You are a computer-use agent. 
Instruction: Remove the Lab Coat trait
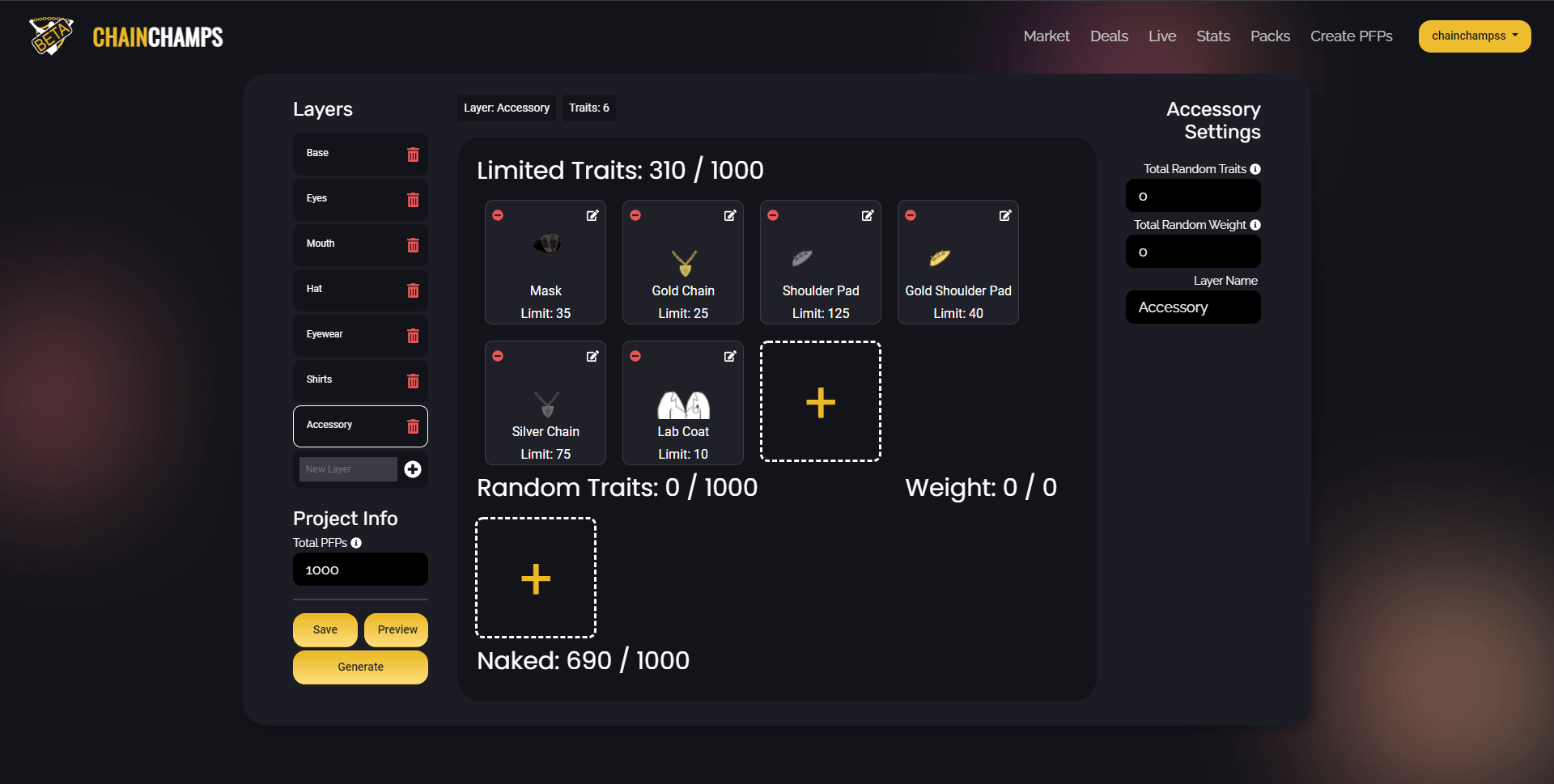pyautogui.click(x=635, y=356)
